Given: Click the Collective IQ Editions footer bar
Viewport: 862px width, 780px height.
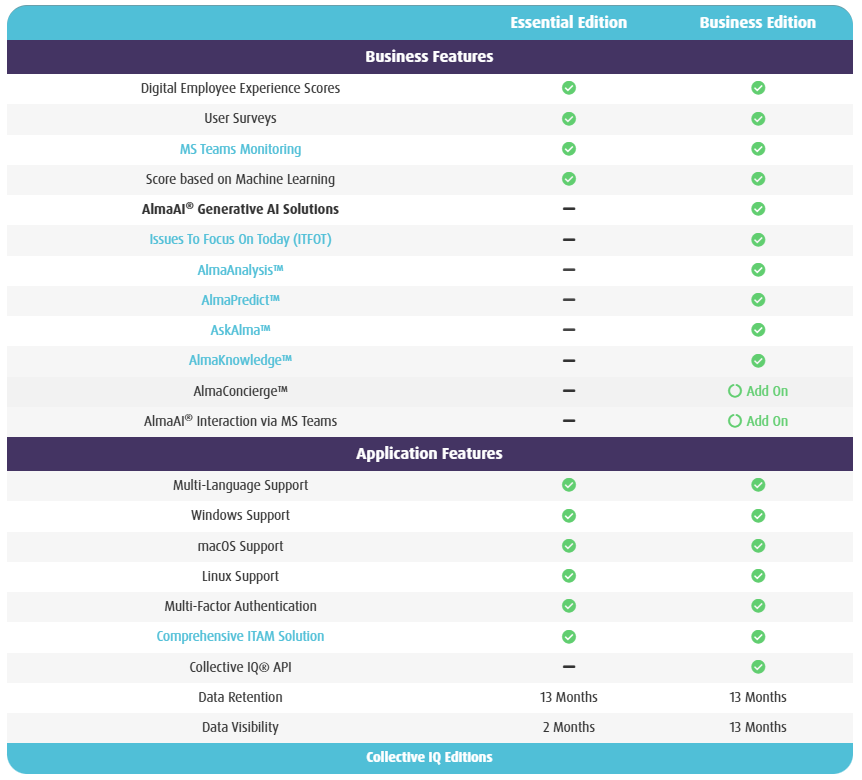Looking at the screenshot, I should pos(429,758).
